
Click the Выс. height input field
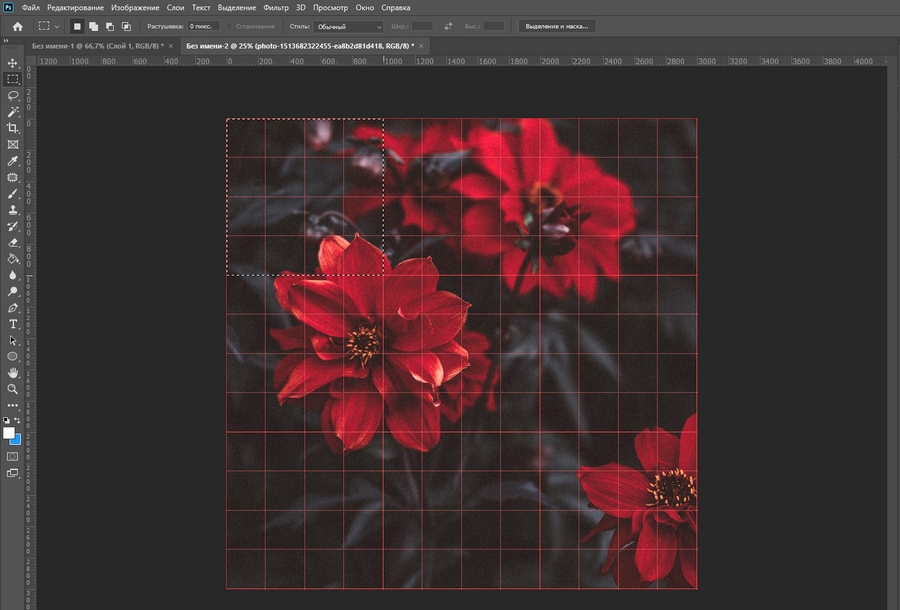pyautogui.click(x=494, y=26)
